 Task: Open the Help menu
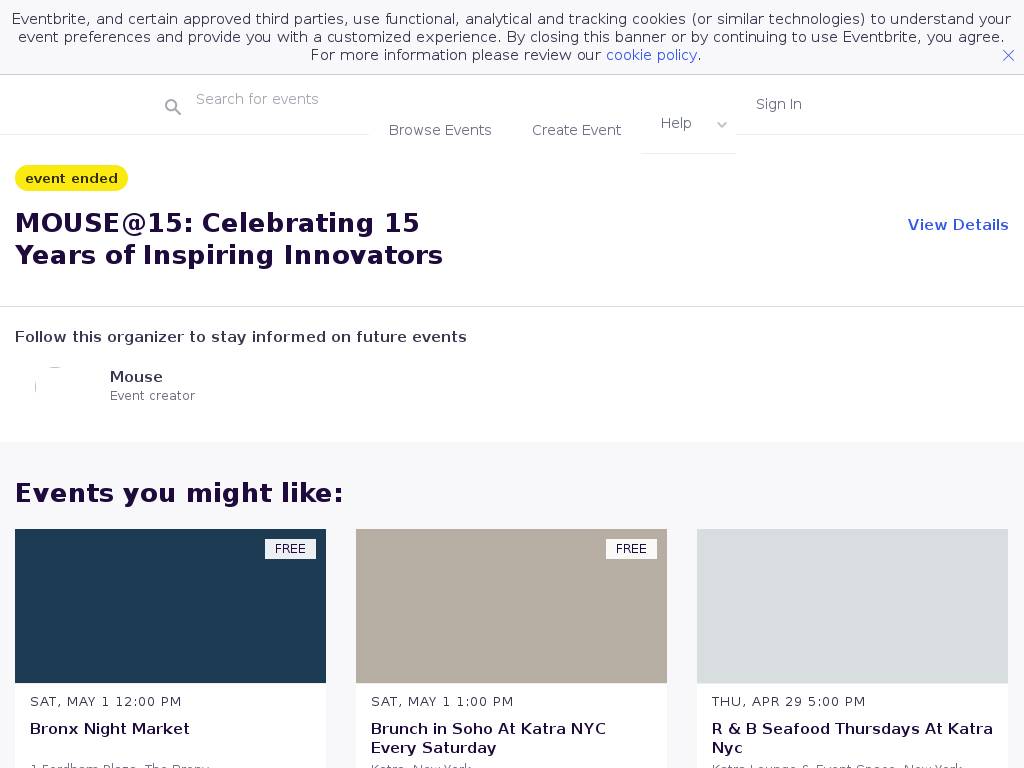point(676,123)
